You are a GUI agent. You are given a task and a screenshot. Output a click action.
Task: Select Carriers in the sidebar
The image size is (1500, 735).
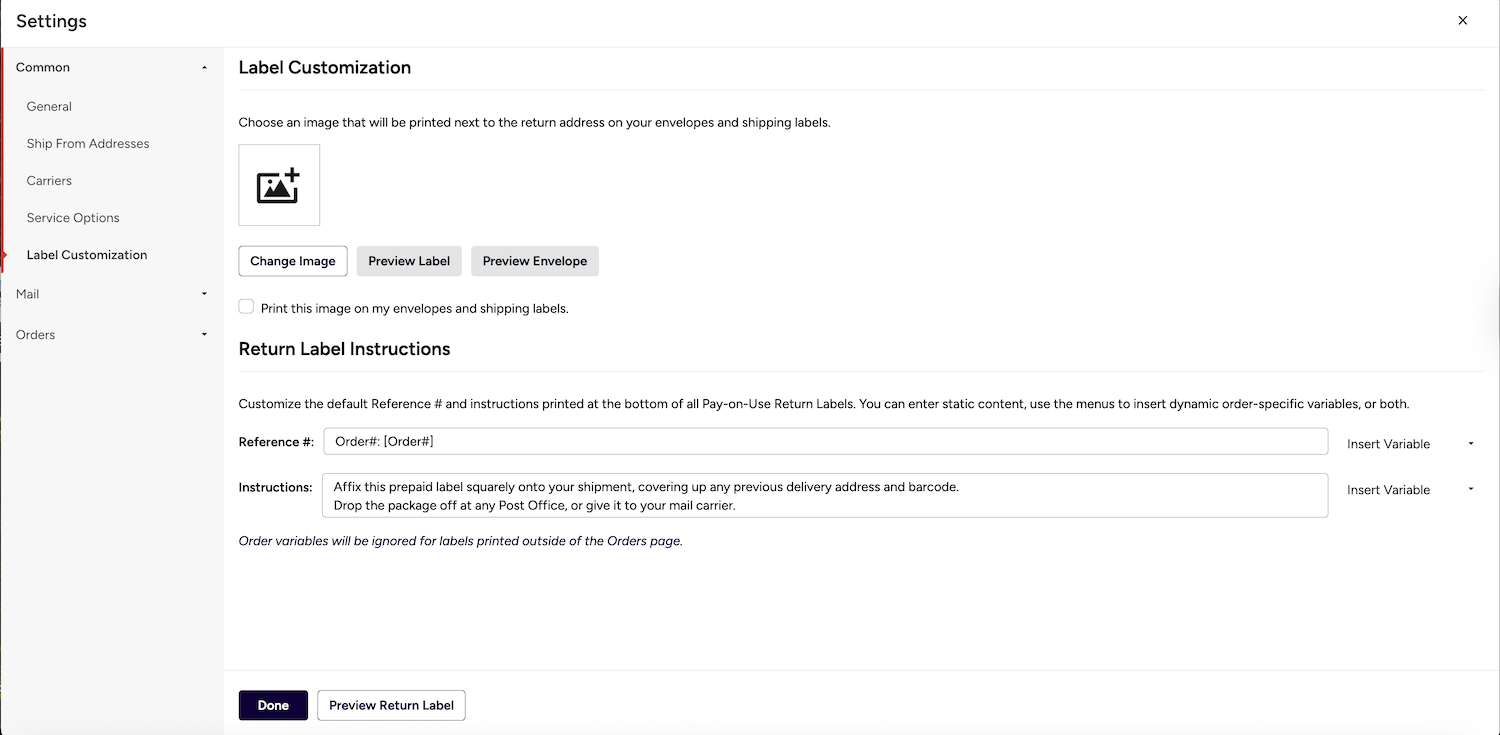49,181
